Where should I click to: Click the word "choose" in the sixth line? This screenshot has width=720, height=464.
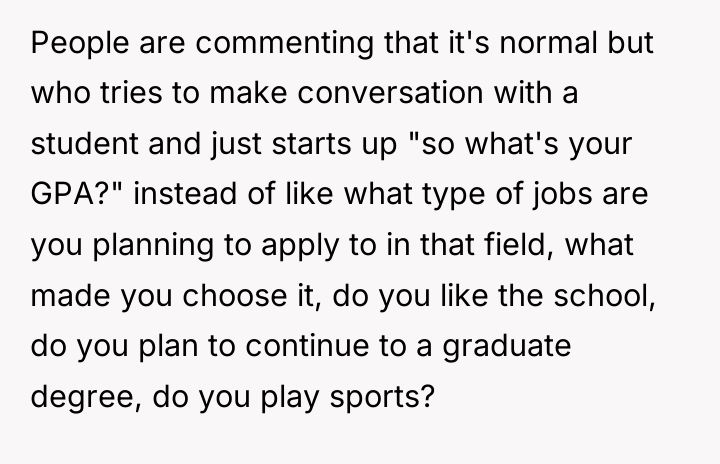(235, 295)
